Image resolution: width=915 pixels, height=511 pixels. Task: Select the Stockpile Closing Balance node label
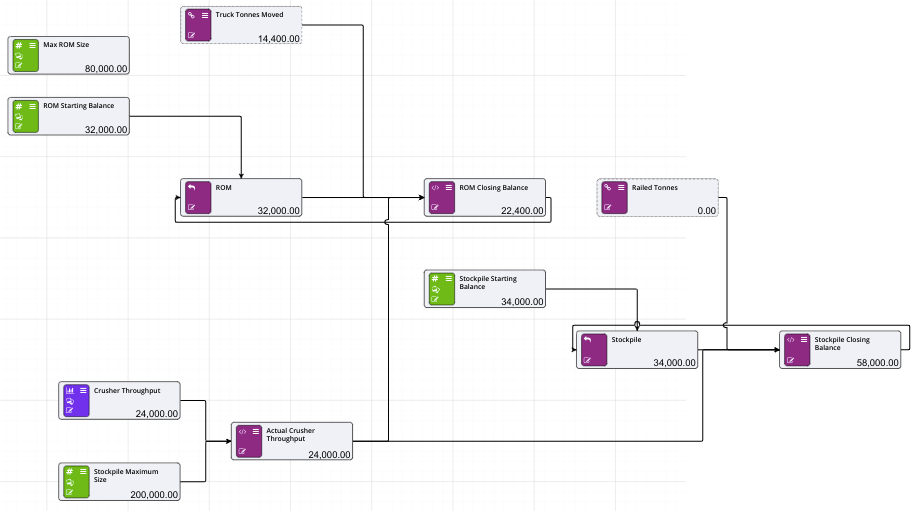point(841,344)
